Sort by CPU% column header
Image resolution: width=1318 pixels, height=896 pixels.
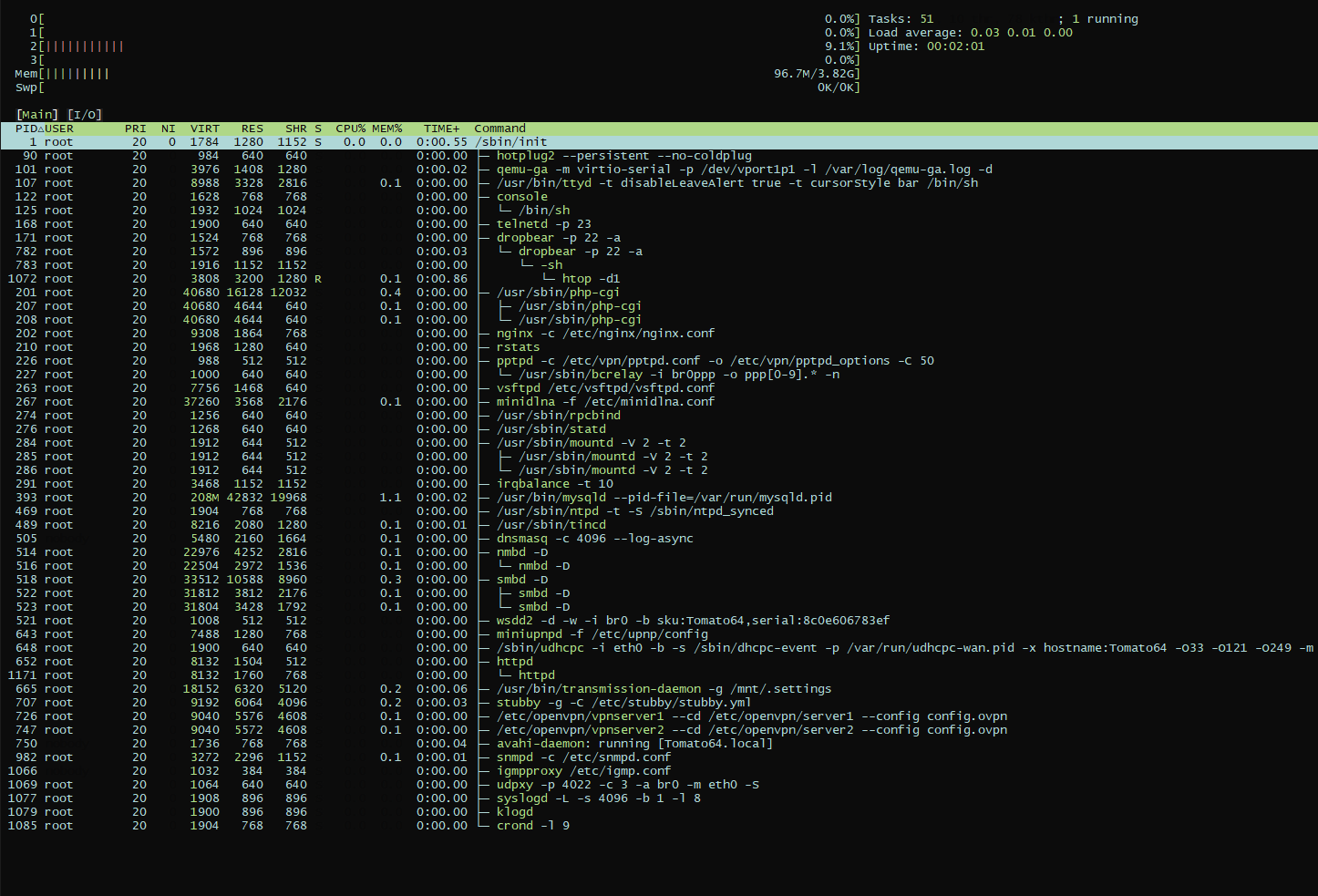pos(350,129)
